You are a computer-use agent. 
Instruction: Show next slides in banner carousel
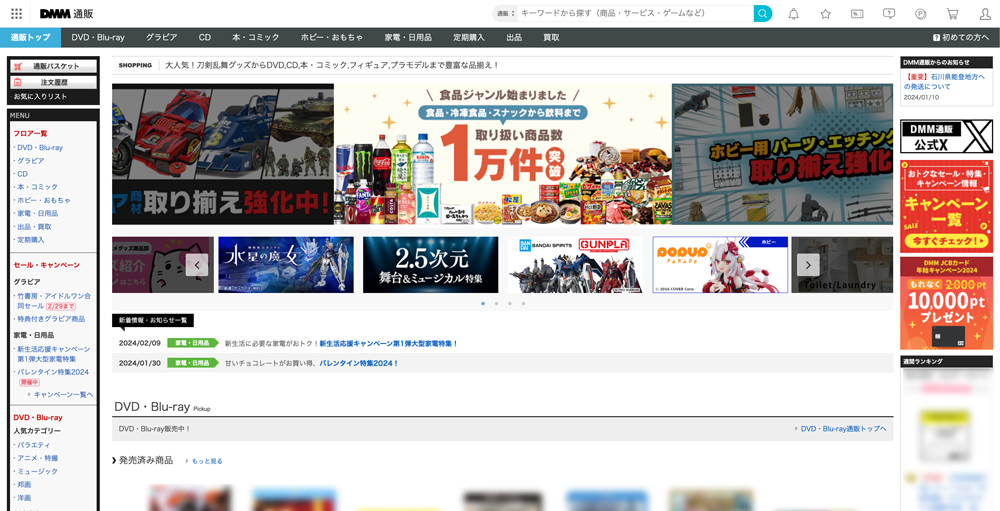808,265
